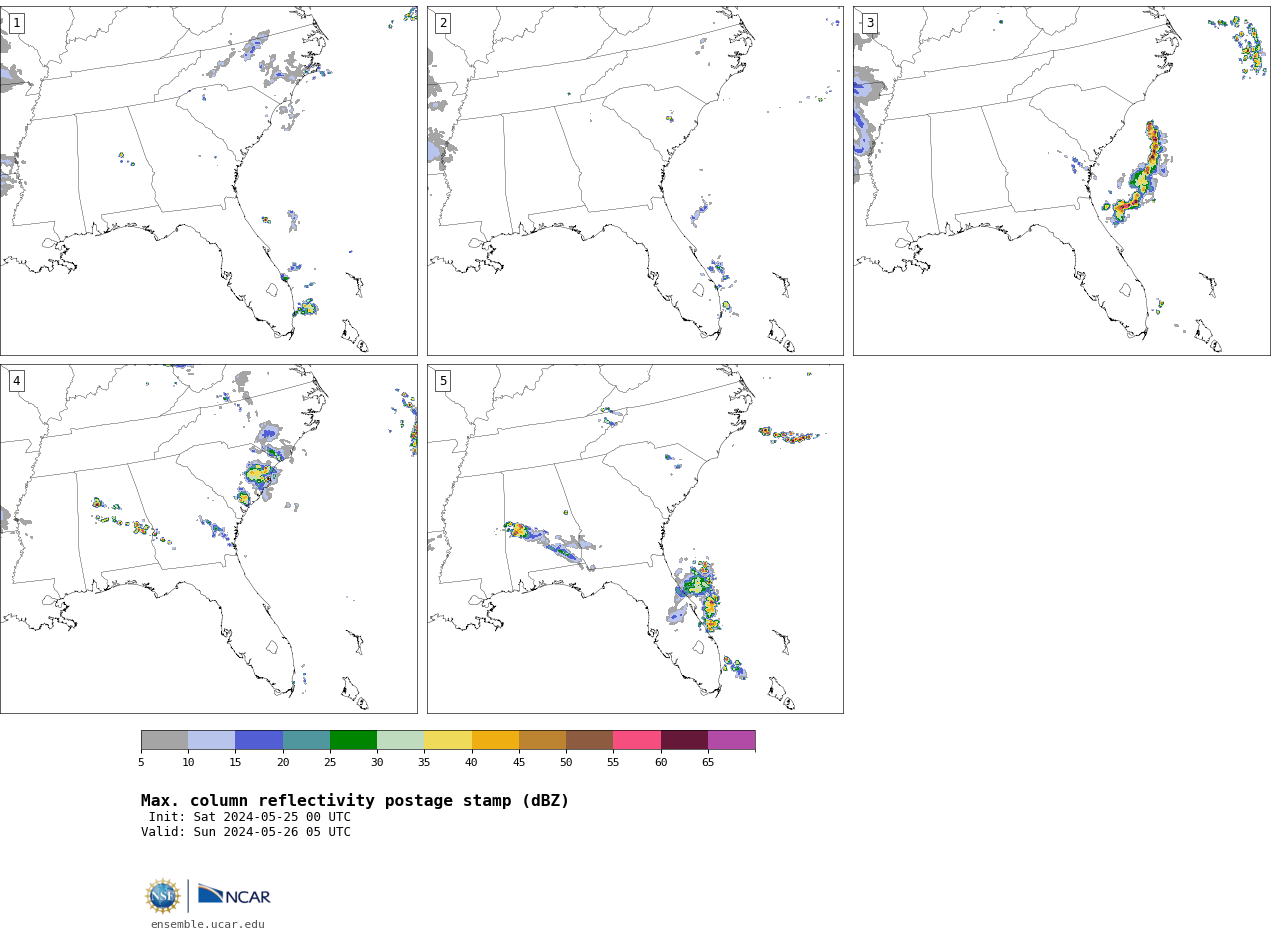Click the teal 20-25 dBZ swatch

click(x=306, y=740)
